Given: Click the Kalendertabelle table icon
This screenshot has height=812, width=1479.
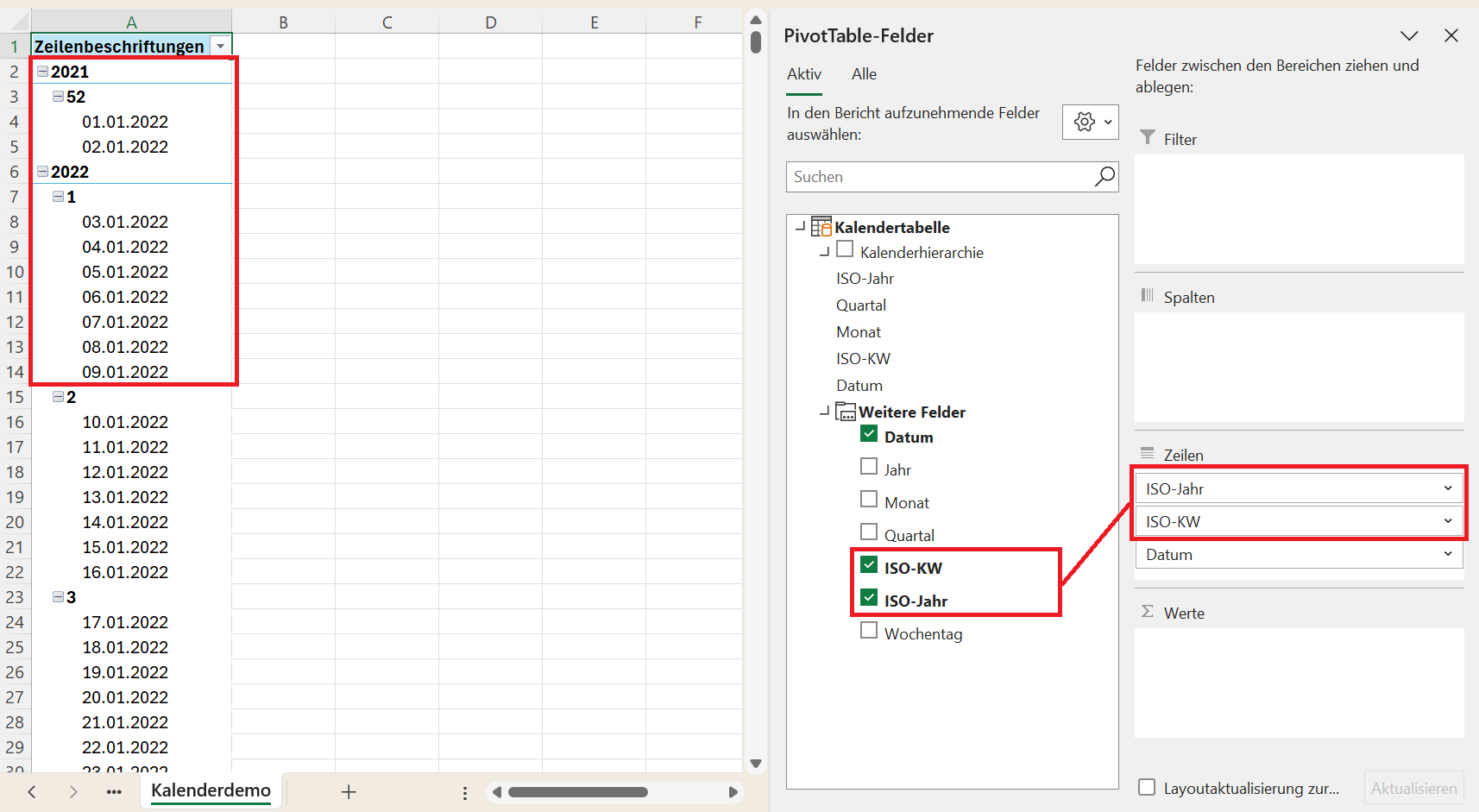Looking at the screenshot, I should pos(821,227).
